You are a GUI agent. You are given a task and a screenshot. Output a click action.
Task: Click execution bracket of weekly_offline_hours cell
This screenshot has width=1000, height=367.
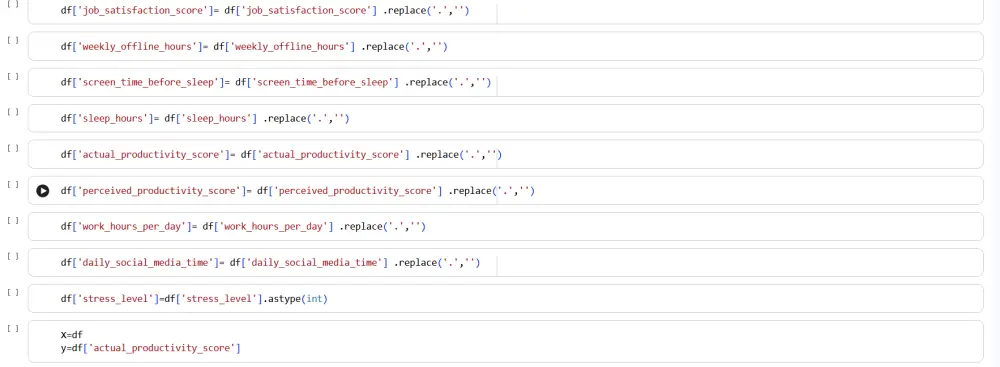[13, 40]
